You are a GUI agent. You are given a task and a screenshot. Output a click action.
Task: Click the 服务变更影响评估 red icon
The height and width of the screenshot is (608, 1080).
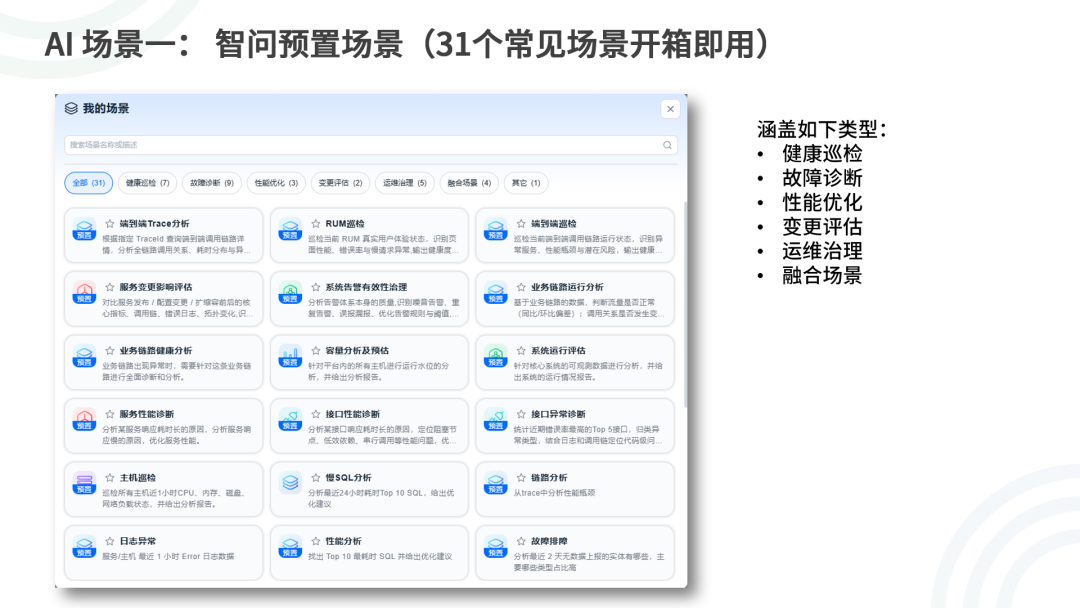(84, 293)
